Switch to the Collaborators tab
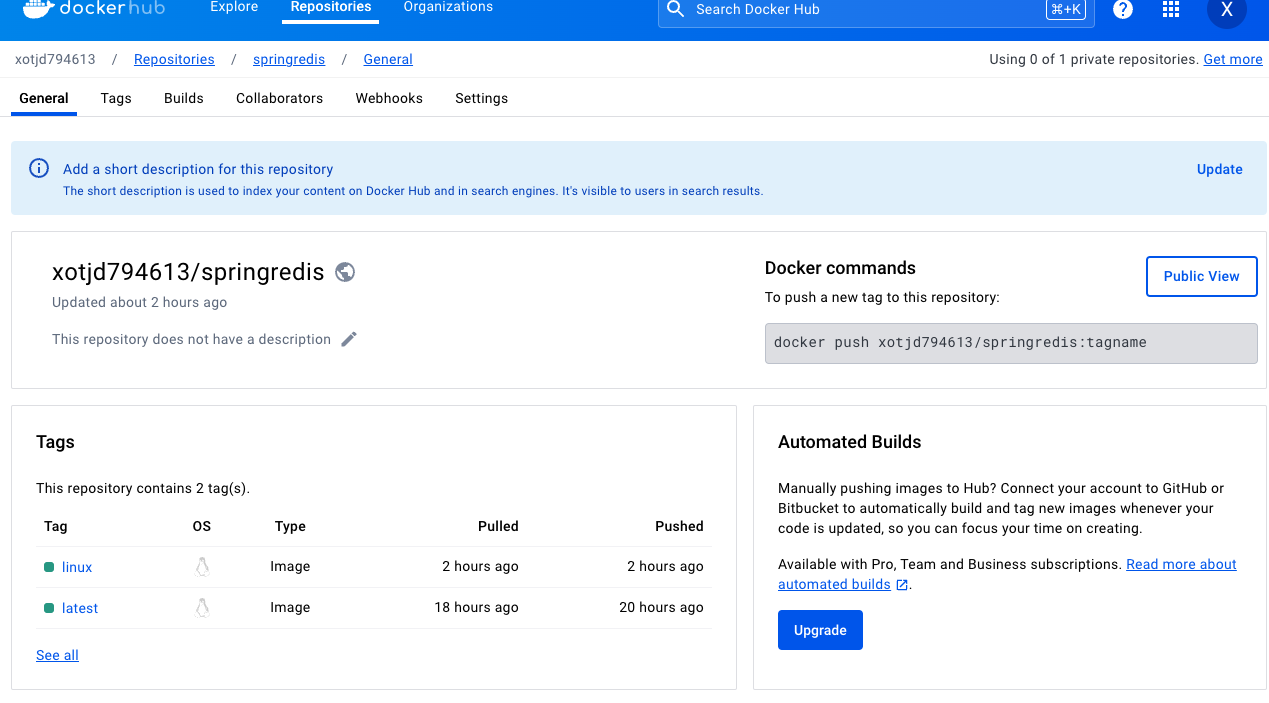 click(280, 98)
